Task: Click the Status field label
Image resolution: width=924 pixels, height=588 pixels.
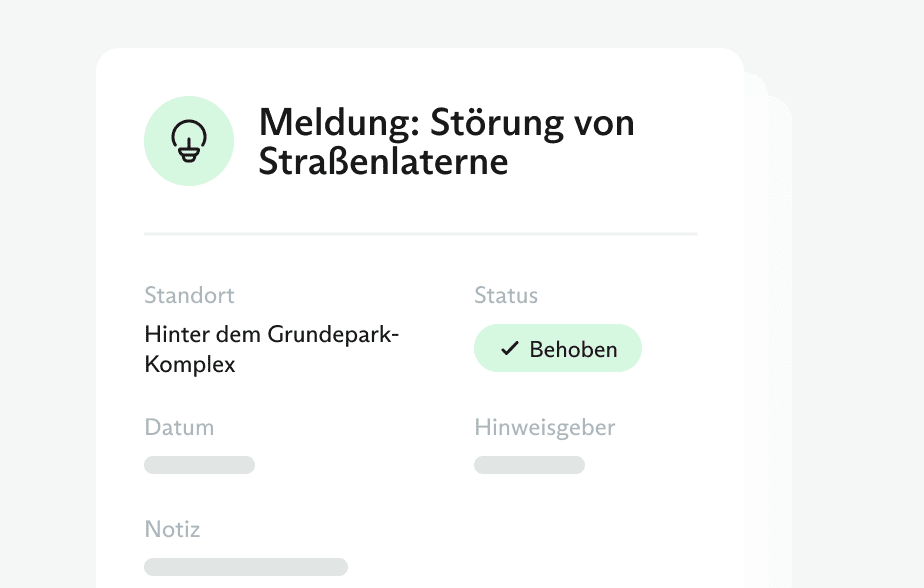Action: (x=506, y=296)
